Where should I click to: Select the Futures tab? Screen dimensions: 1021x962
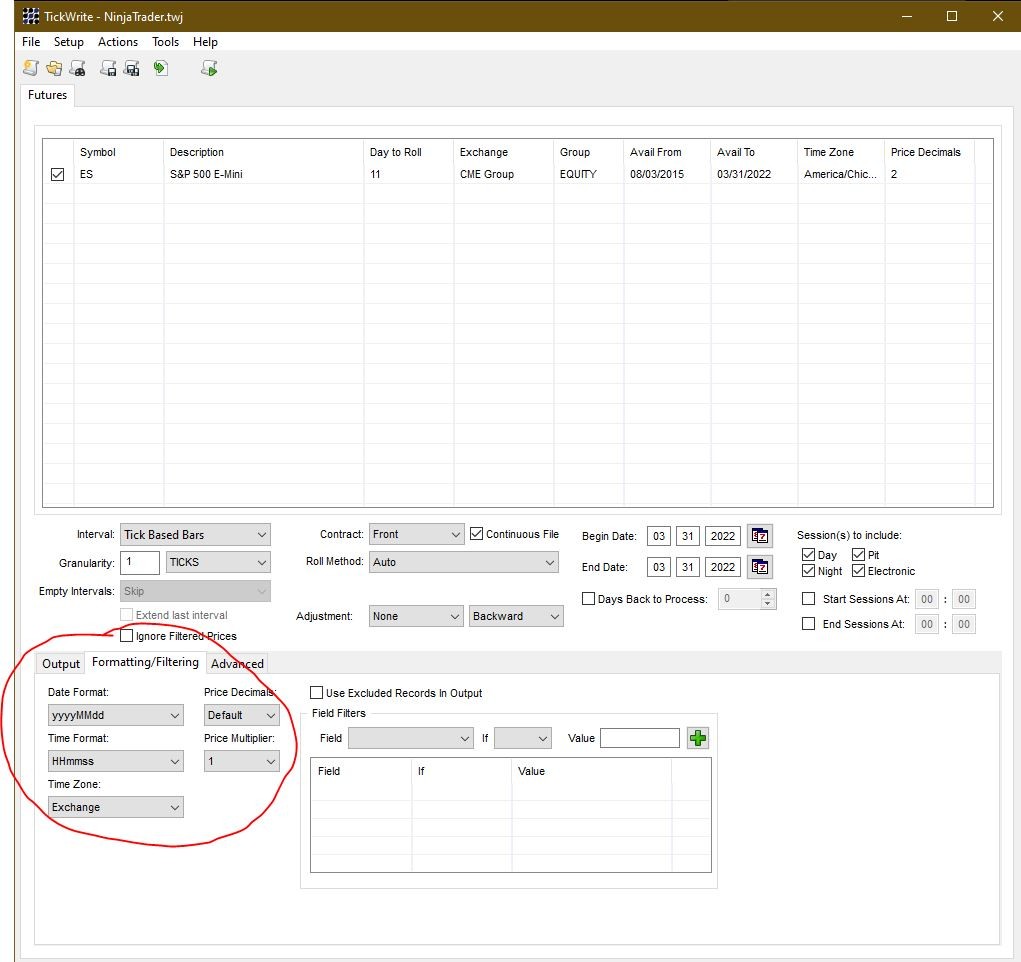48,95
